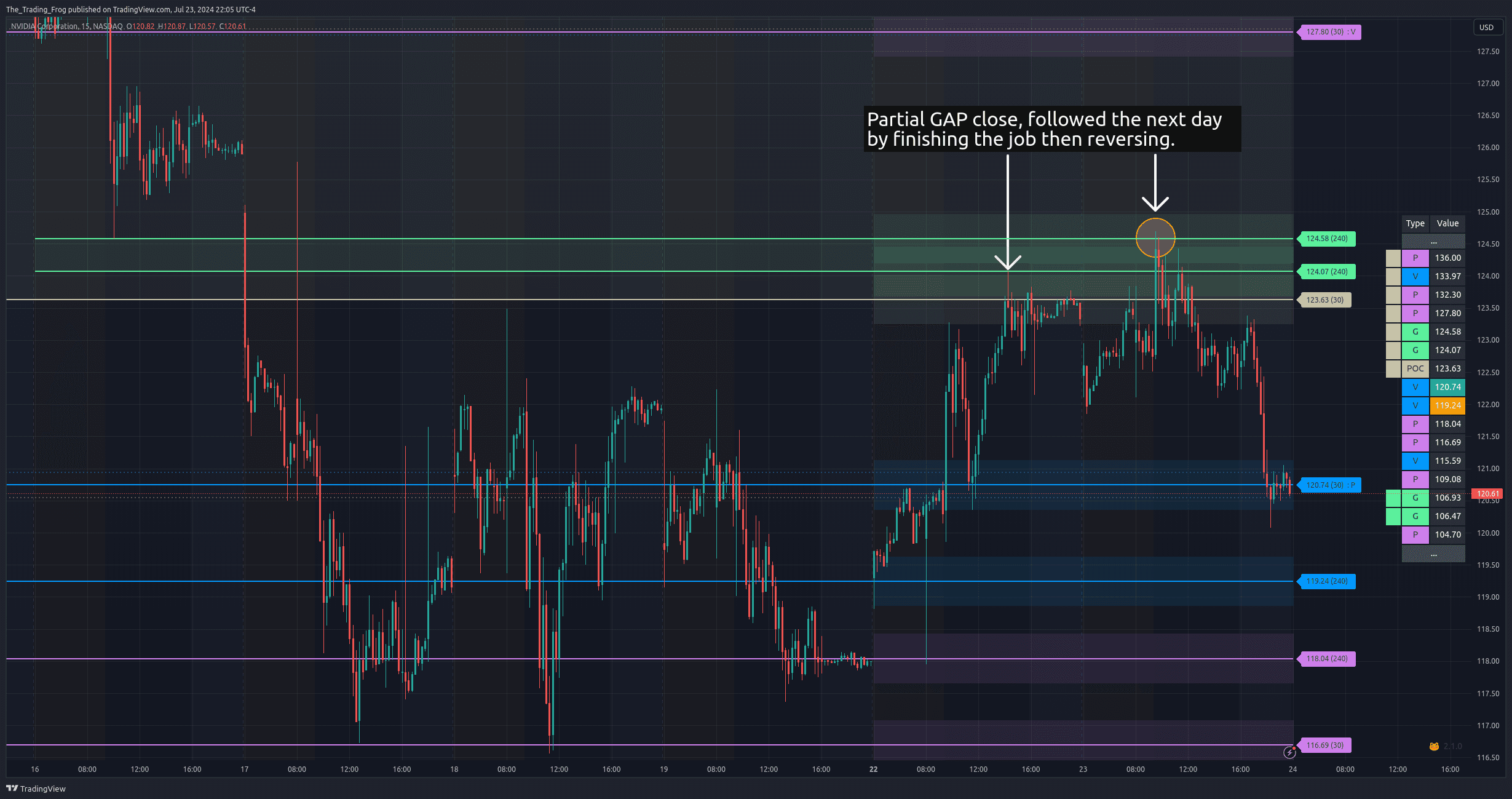Click the current price tag 120.61
The width and height of the screenshot is (1512, 799).
click(1487, 494)
